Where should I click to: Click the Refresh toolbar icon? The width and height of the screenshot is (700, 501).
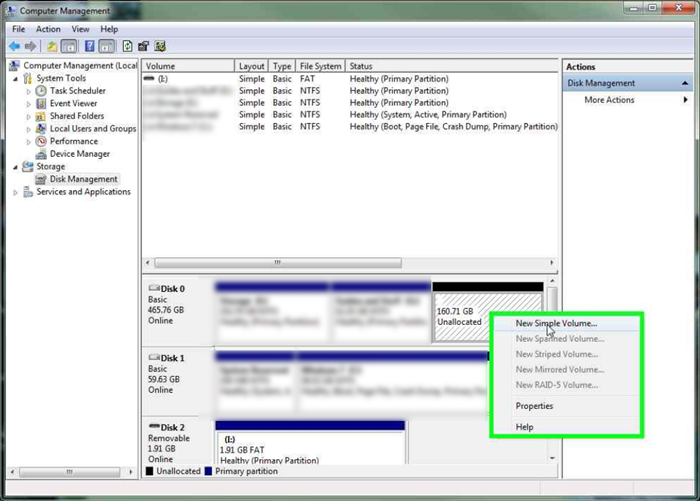click(127, 46)
